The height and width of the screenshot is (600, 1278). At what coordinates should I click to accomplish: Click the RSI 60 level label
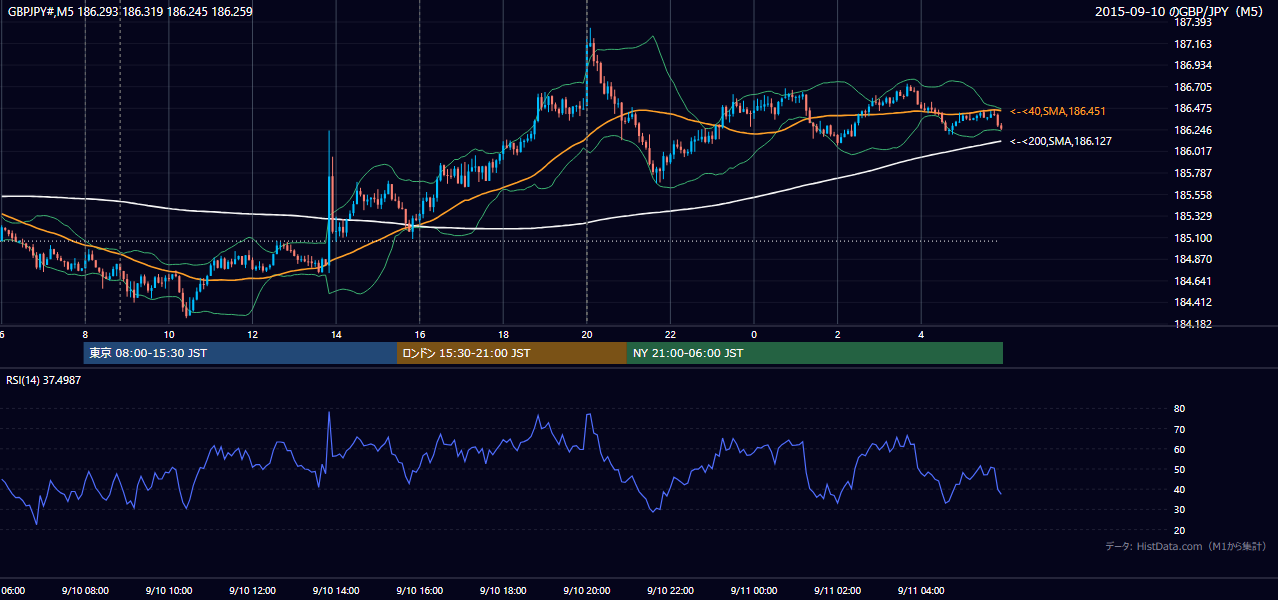(1179, 449)
